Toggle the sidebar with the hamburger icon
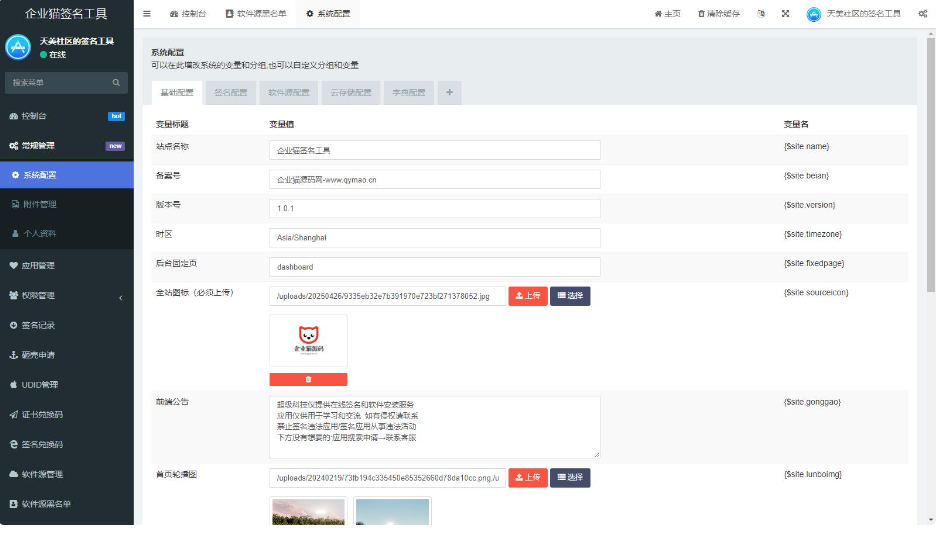 [147, 13]
